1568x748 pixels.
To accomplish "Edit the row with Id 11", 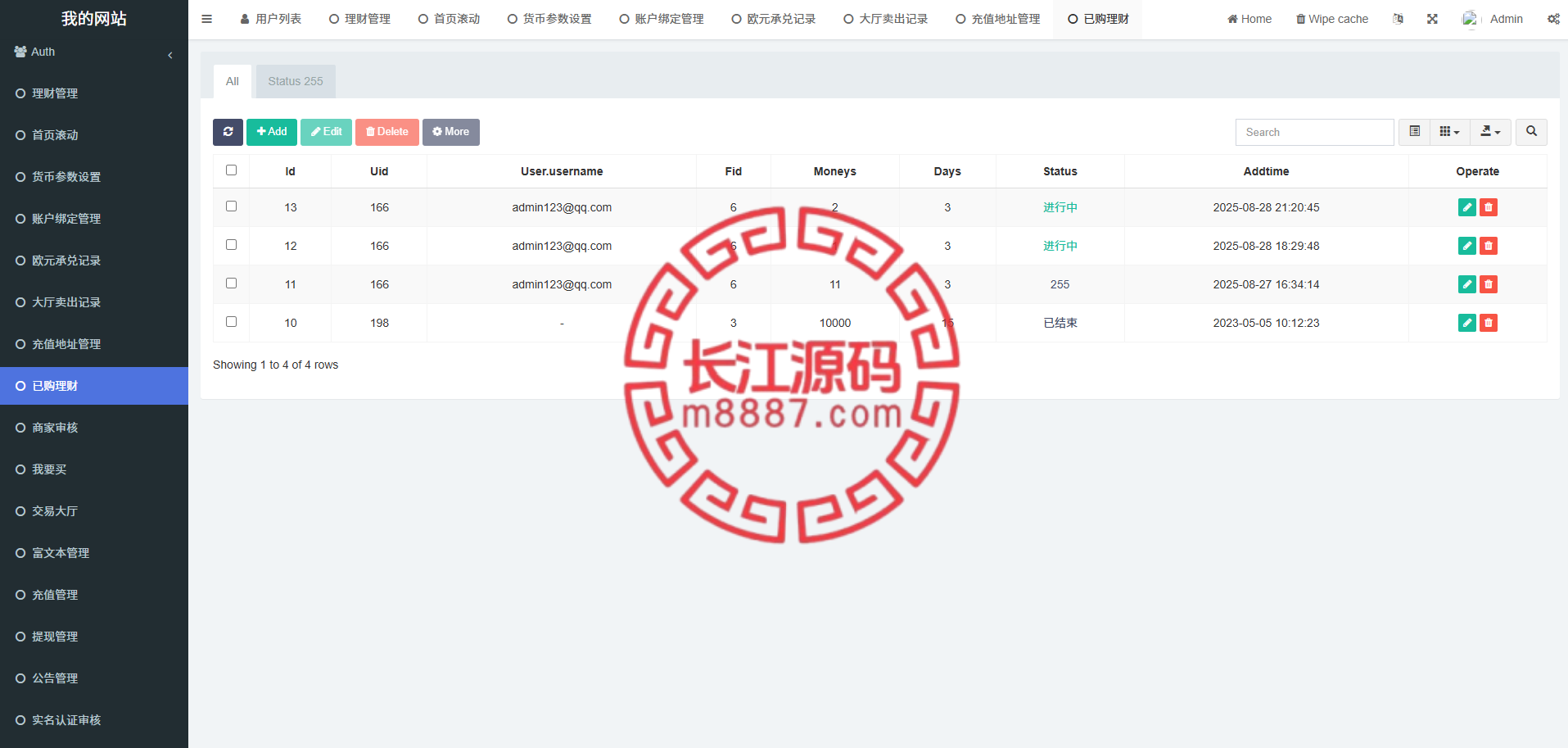I will click(1467, 284).
